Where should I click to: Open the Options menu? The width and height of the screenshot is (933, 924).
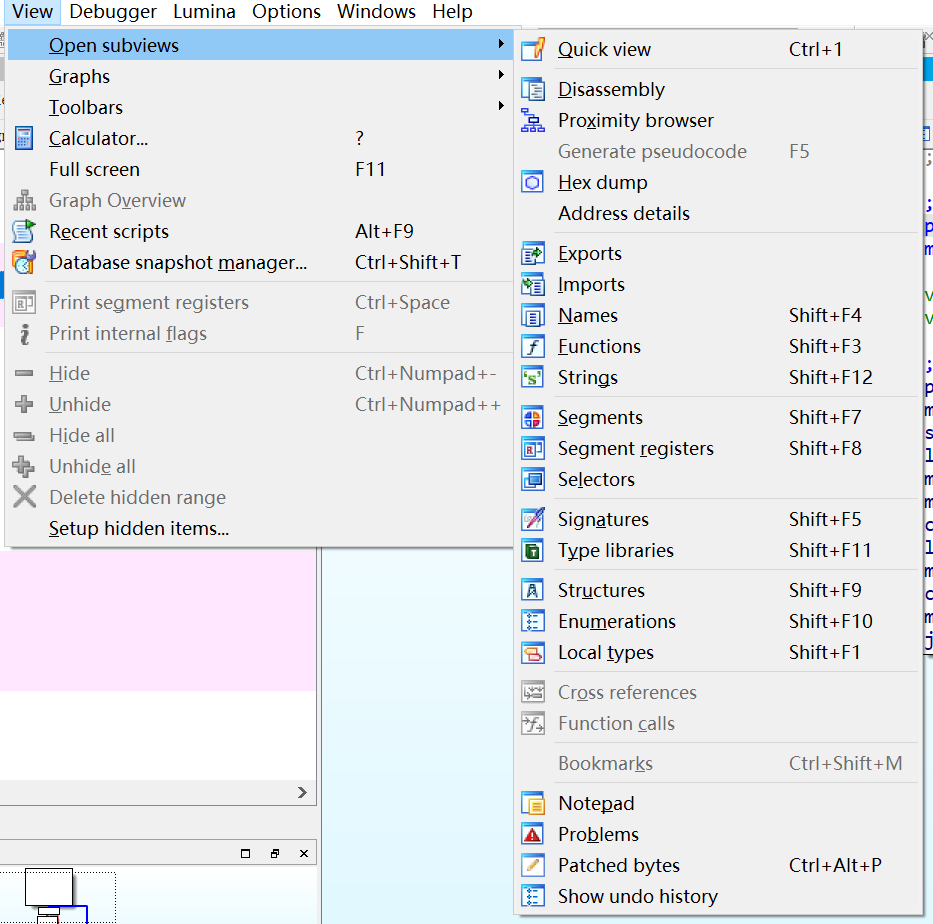[x=286, y=11]
